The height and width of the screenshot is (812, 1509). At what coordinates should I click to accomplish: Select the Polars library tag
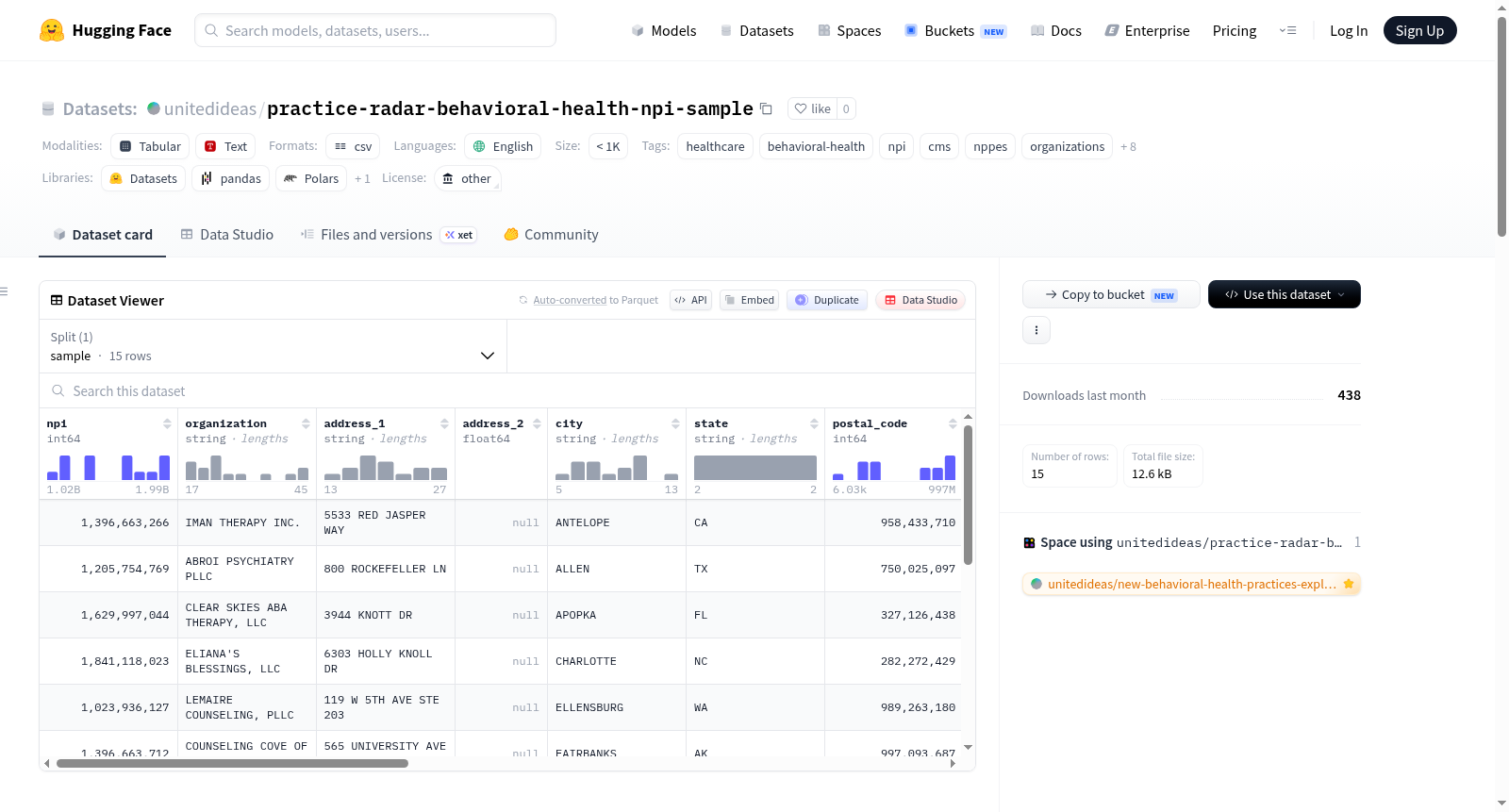pyautogui.click(x=311, y=178)
